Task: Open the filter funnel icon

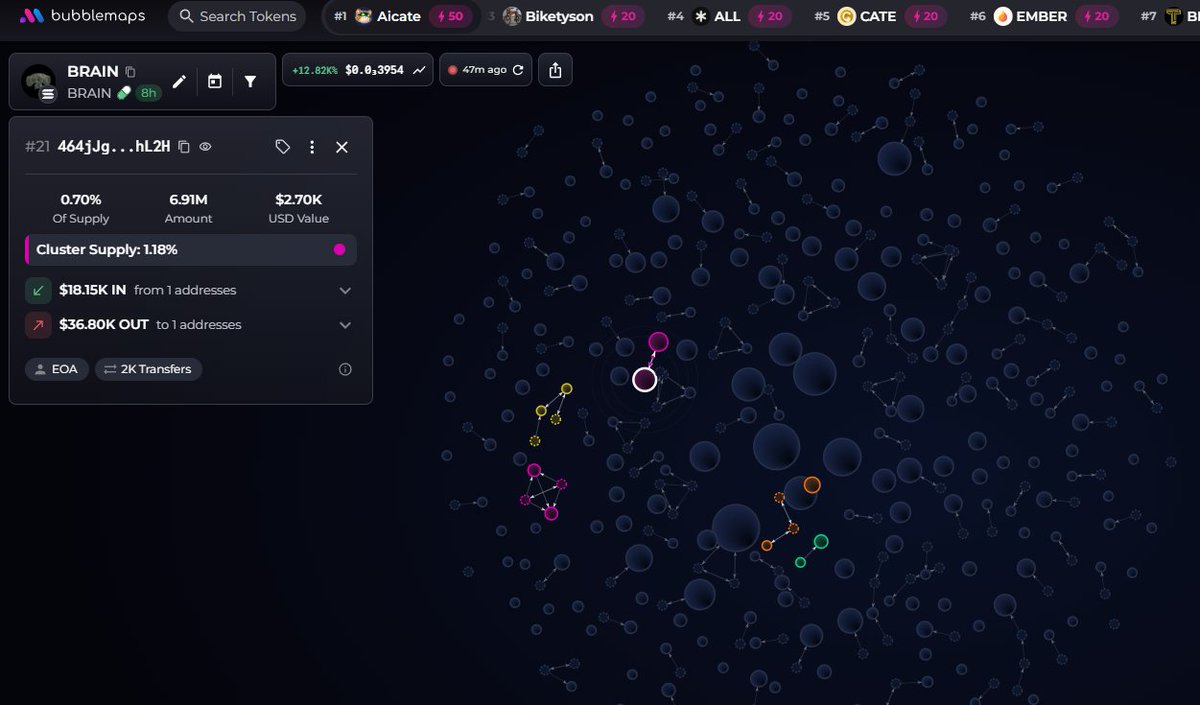Action: 250,82
